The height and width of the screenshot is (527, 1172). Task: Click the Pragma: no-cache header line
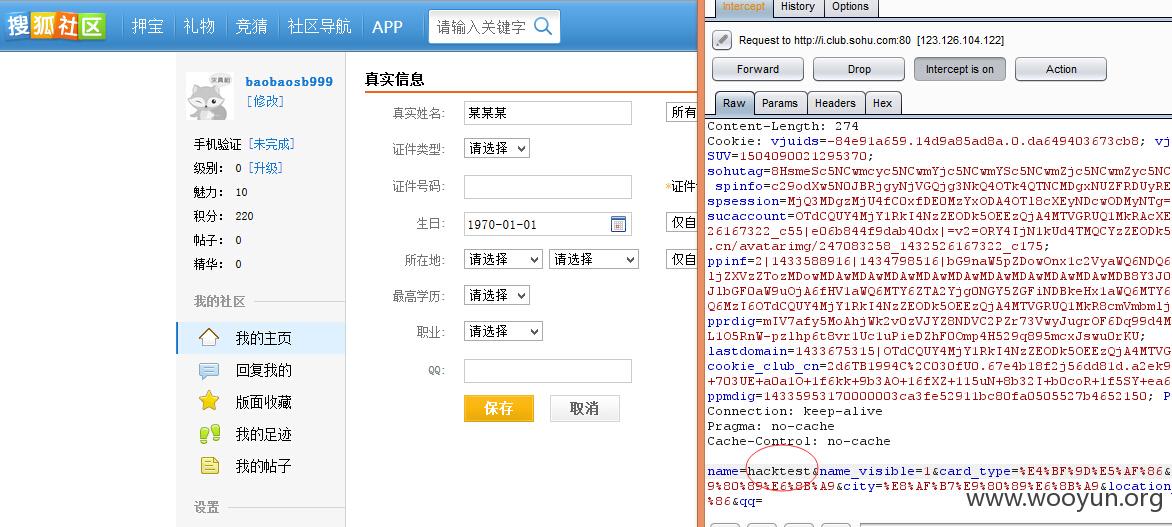(x=771, y=426)
